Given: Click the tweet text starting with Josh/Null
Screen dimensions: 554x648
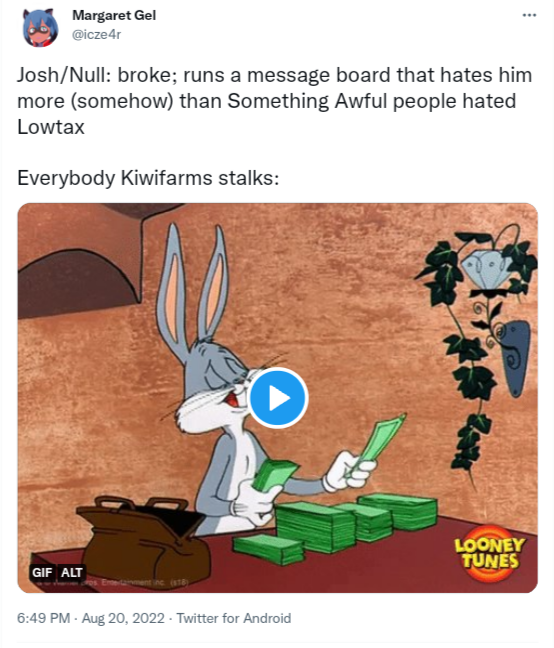Looking at the screenshot, I should coord(274,101).
